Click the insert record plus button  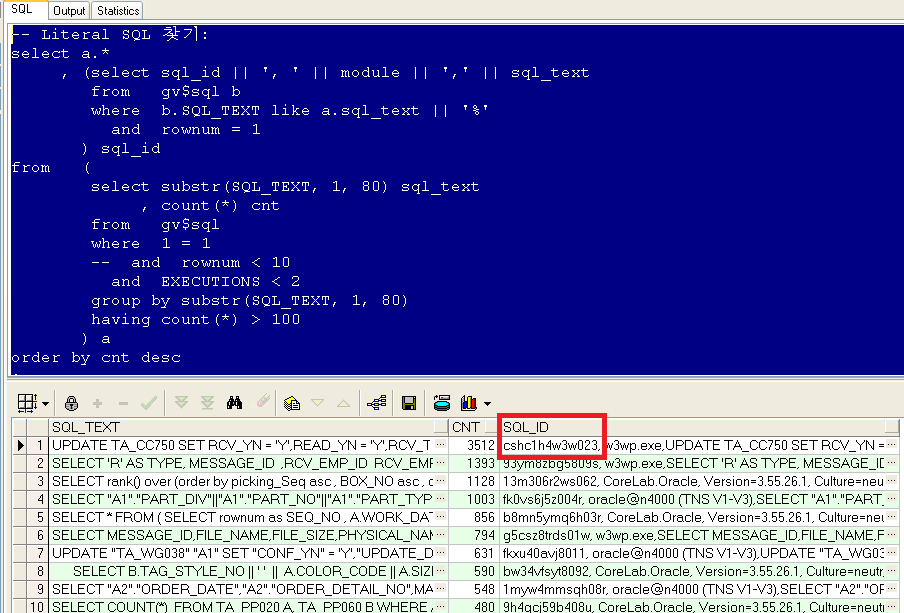[x=97, y=403]
